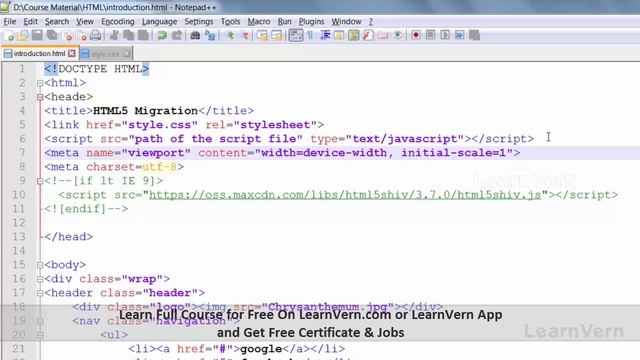
Task: Click the Paste toolbar icon
Action: pyautogui.click(x=143, y=36)
